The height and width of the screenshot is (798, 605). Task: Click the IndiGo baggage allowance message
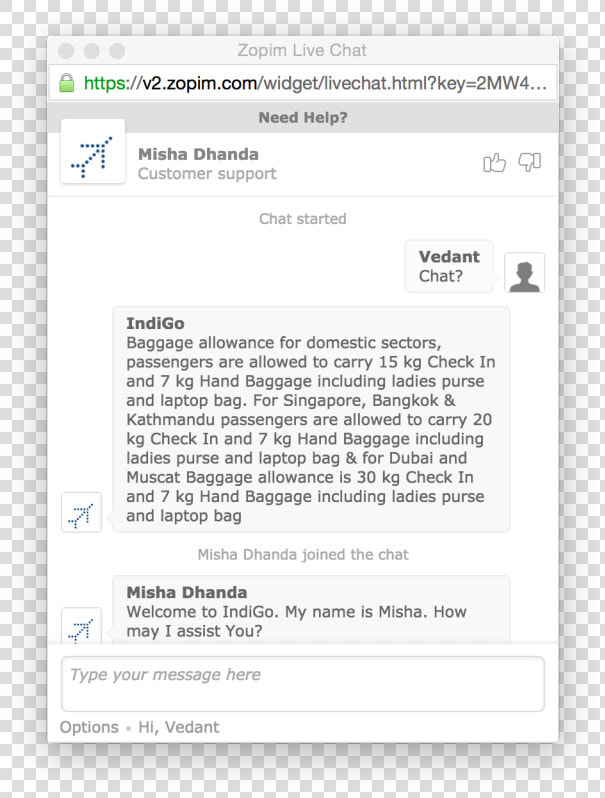click(x=311, y=419)
